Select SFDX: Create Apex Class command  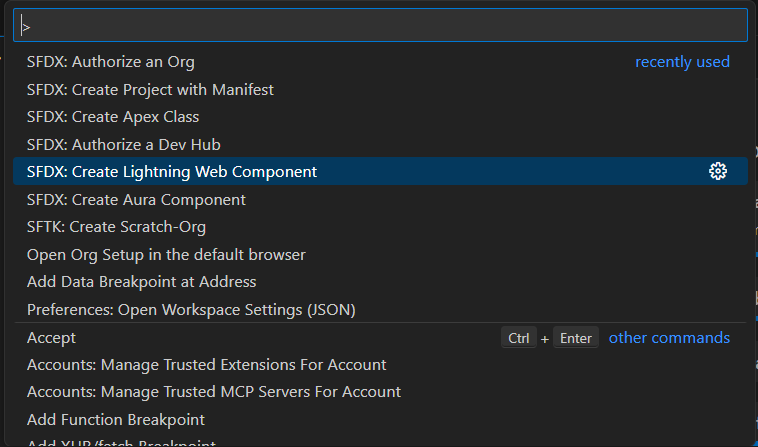tap(380, 117)
